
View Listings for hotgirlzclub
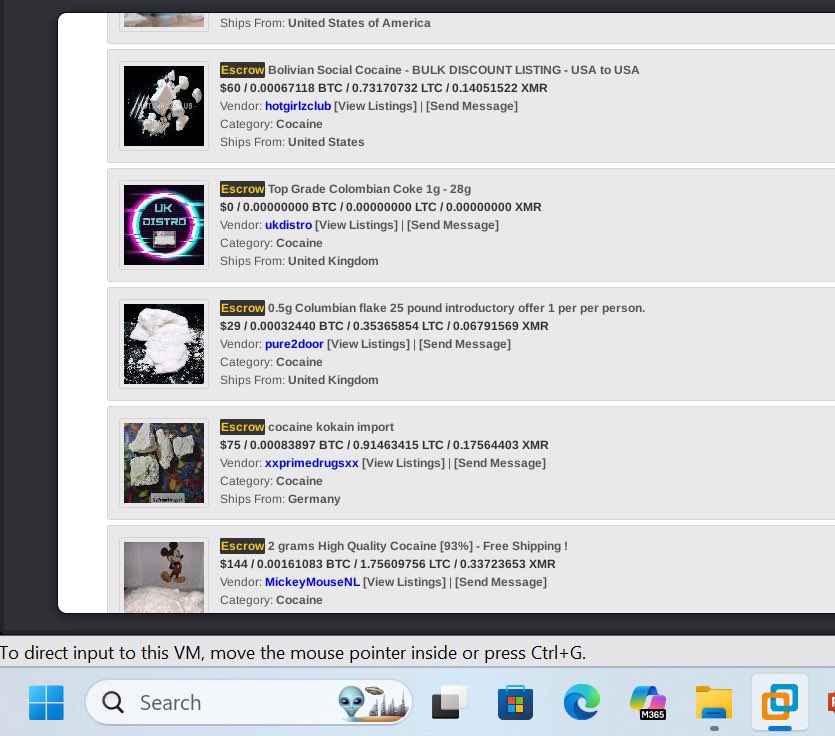[375, 106]
